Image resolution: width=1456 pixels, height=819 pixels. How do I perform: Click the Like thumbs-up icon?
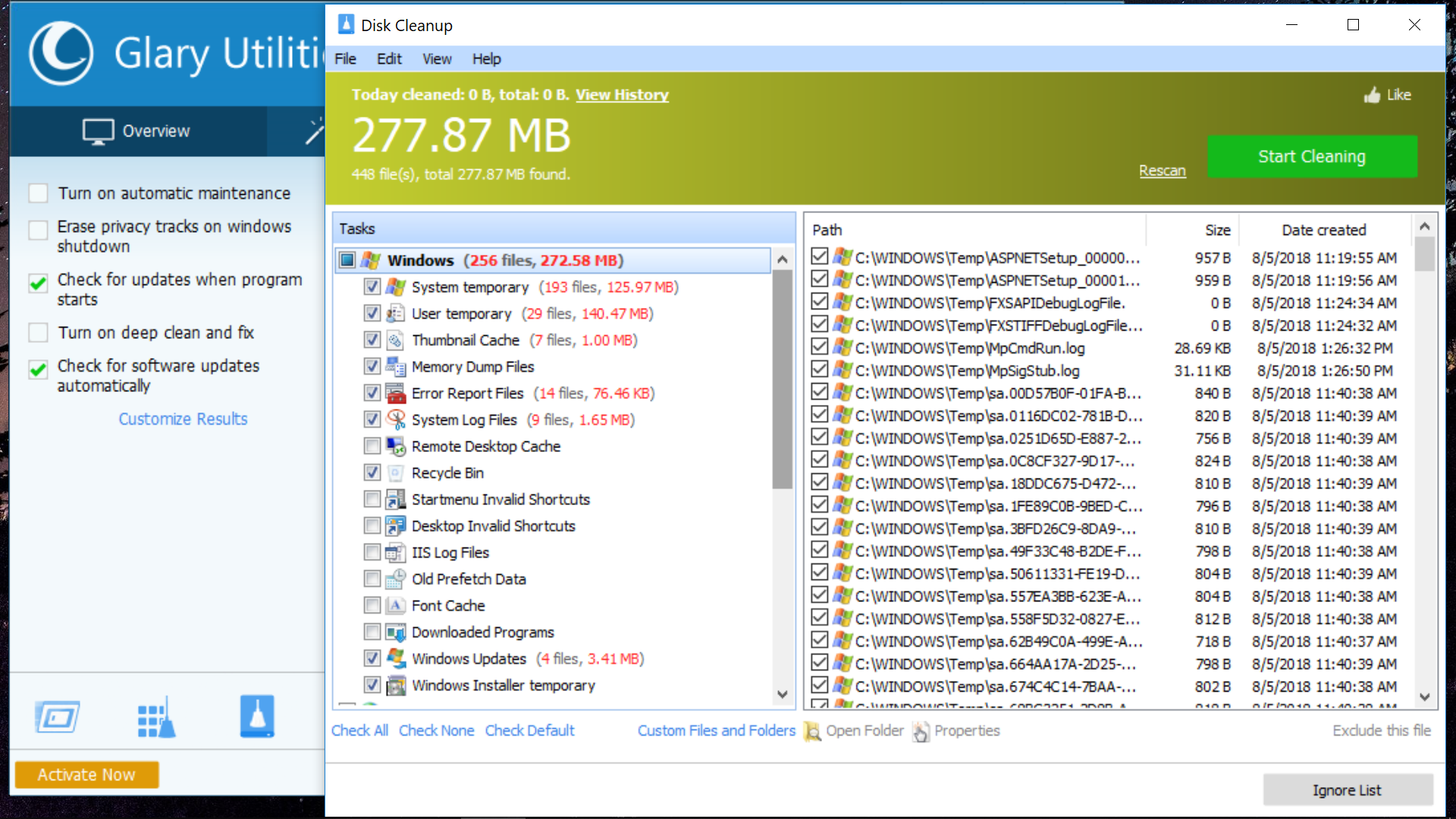coord(1372,96)
